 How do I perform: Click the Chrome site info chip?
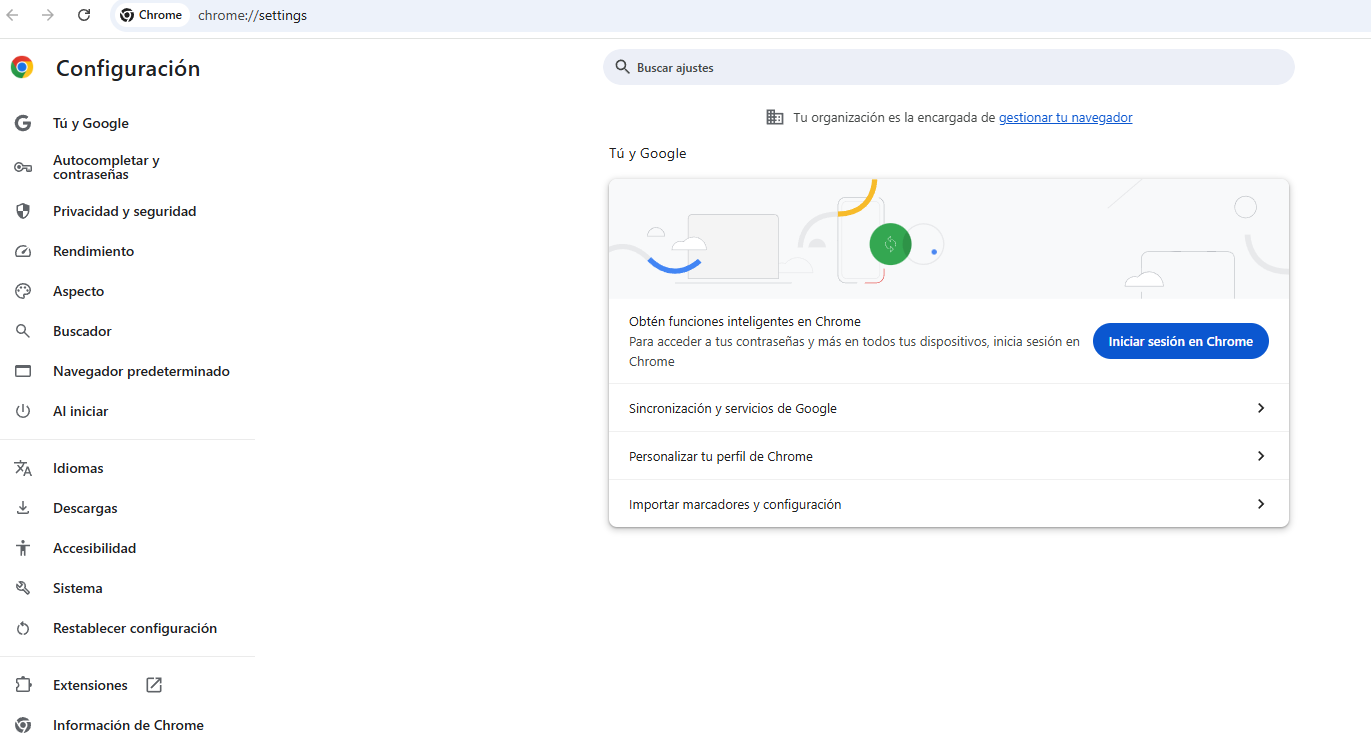[151, 15]
